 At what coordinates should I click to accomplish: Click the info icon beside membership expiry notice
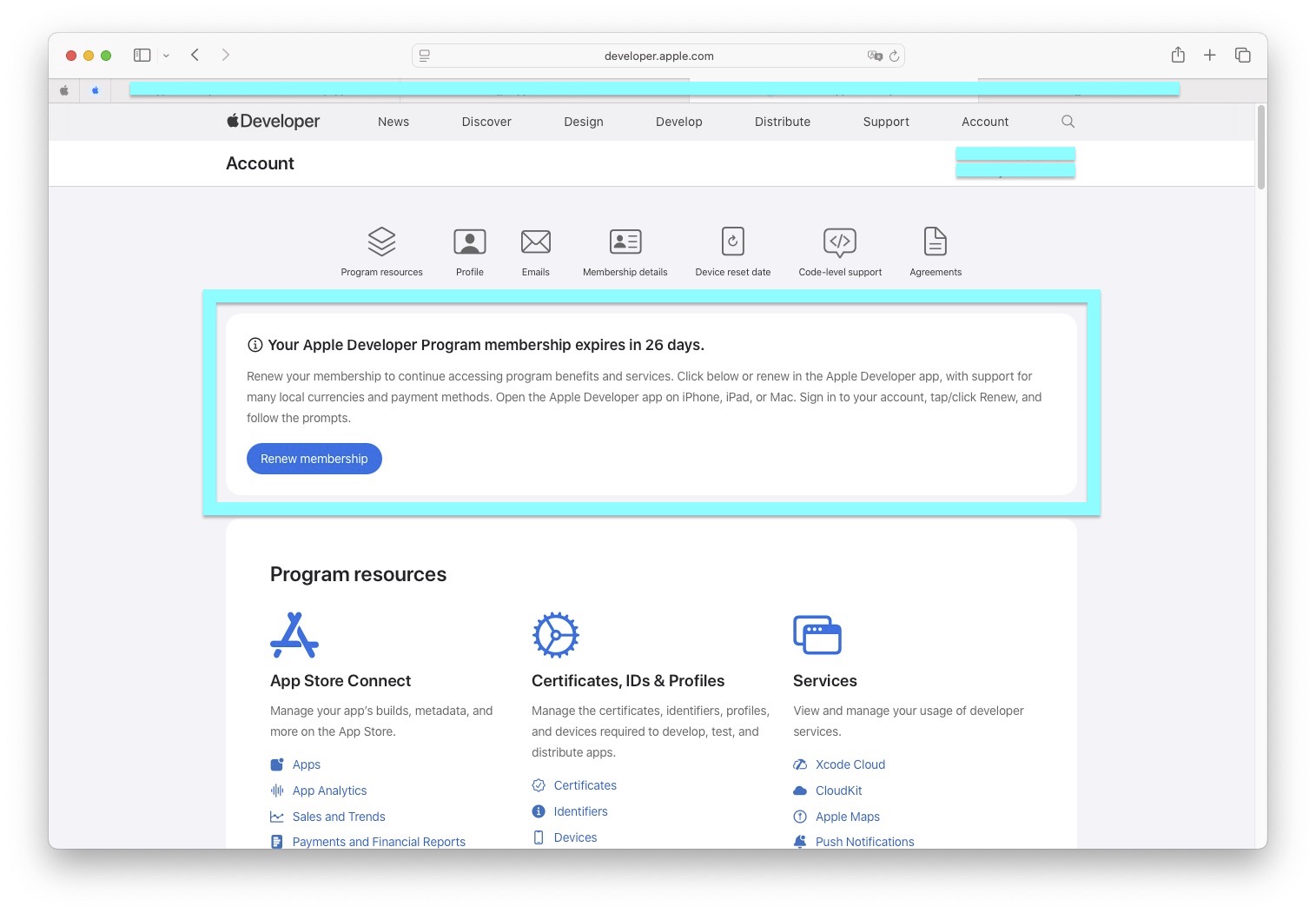click(255, 345)
